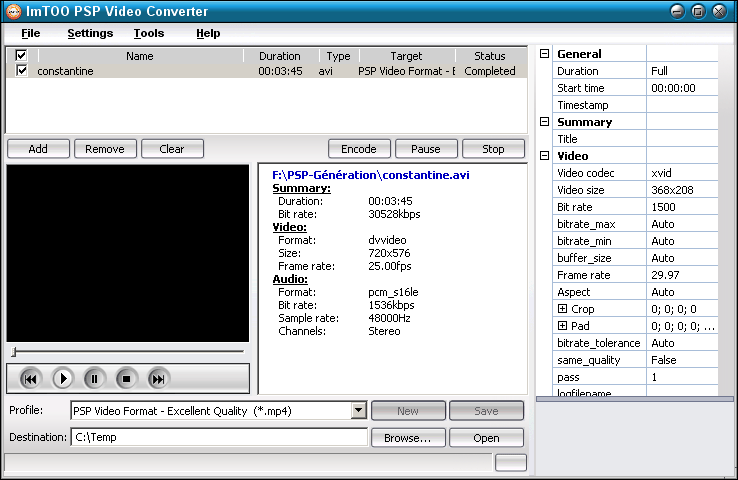This screenshot has width=738, height=480.
Task: Click the Clear button
Action: pos(172,149)
